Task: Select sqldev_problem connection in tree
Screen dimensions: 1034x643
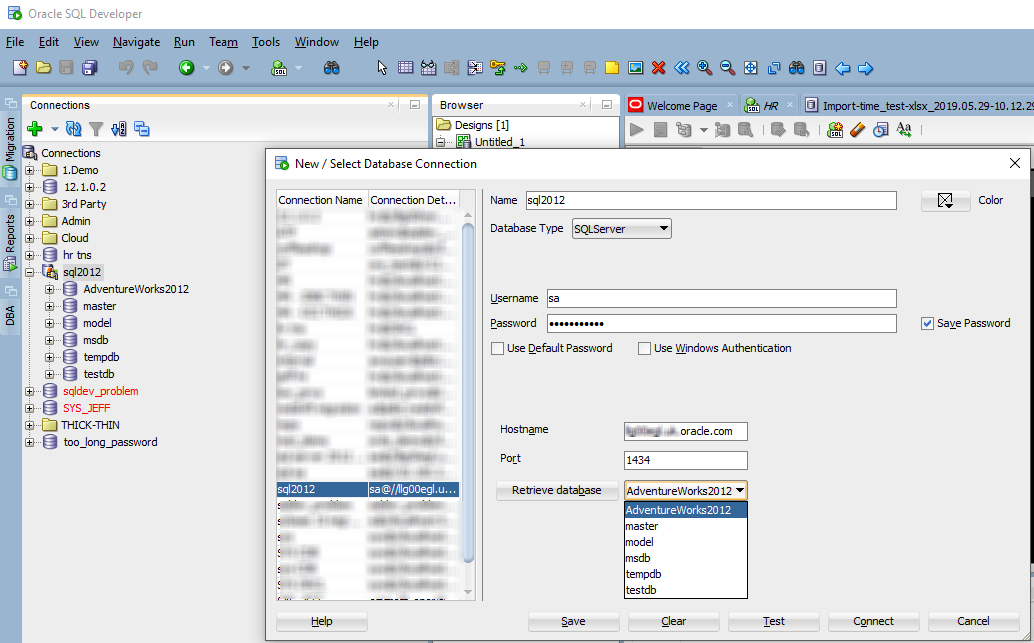Action: 100,391
